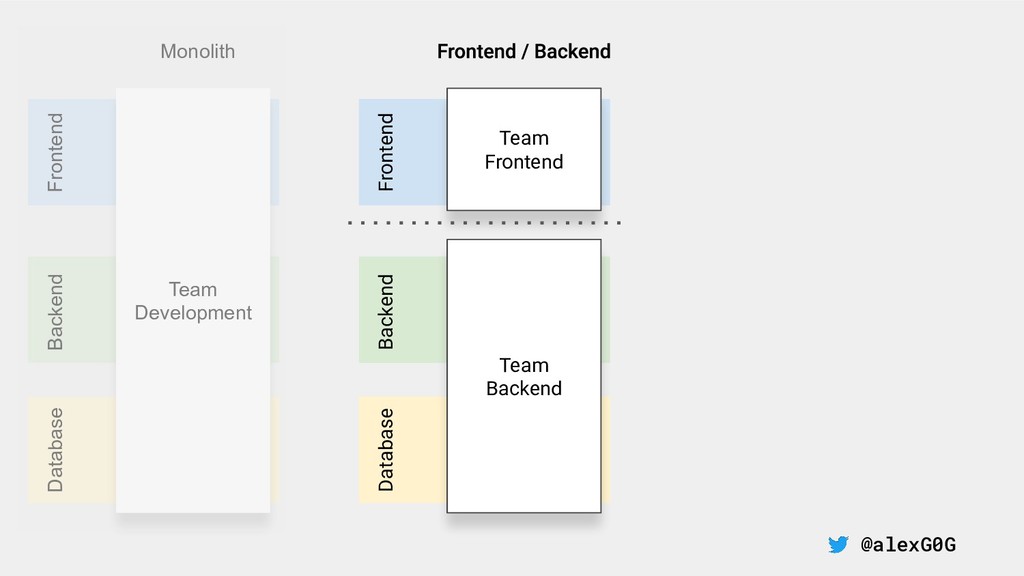Select the Monolith heading

(198, 51)
